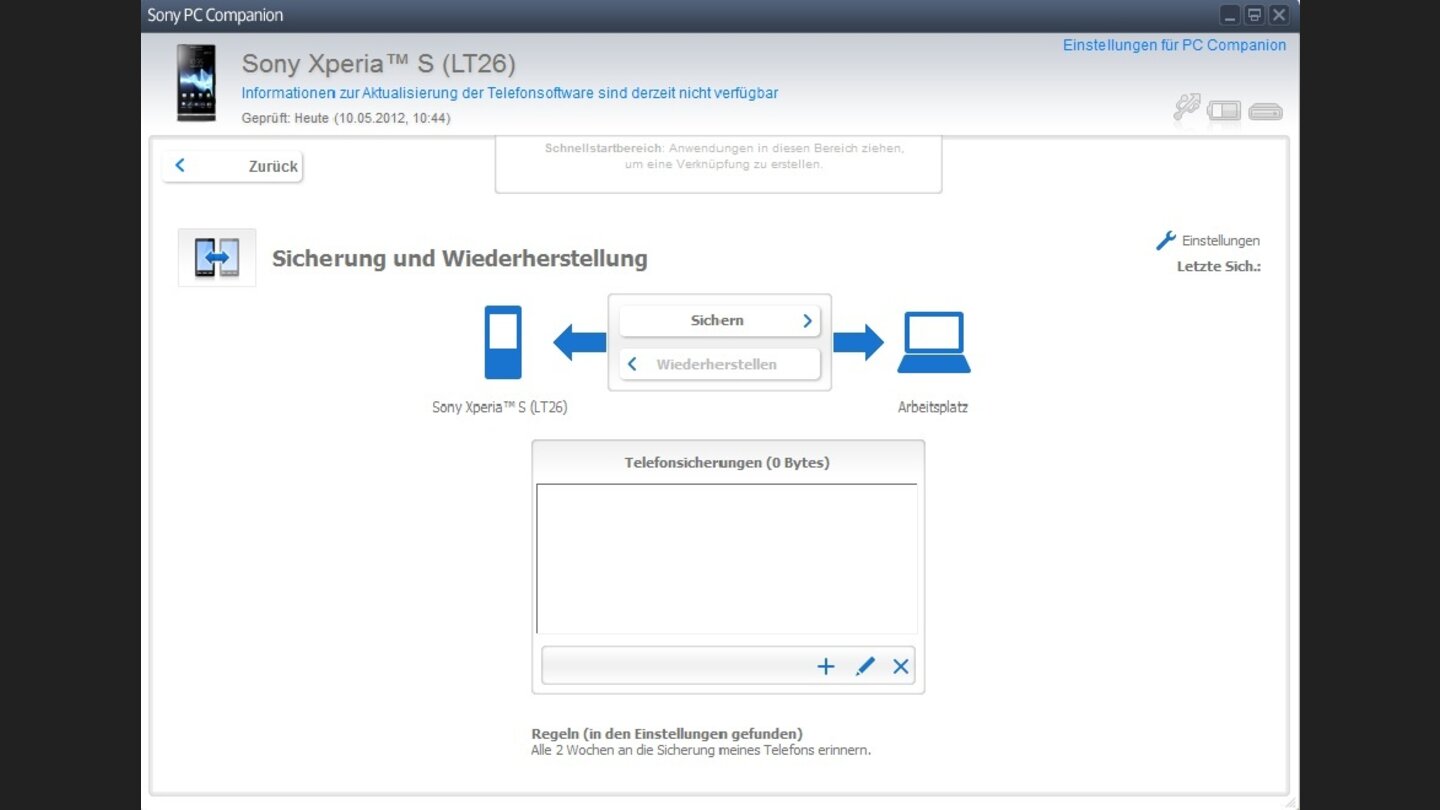Start a backup with the Sichern button
The height and width of the screenshot is (810, 1440).
[x=719, y=321]
